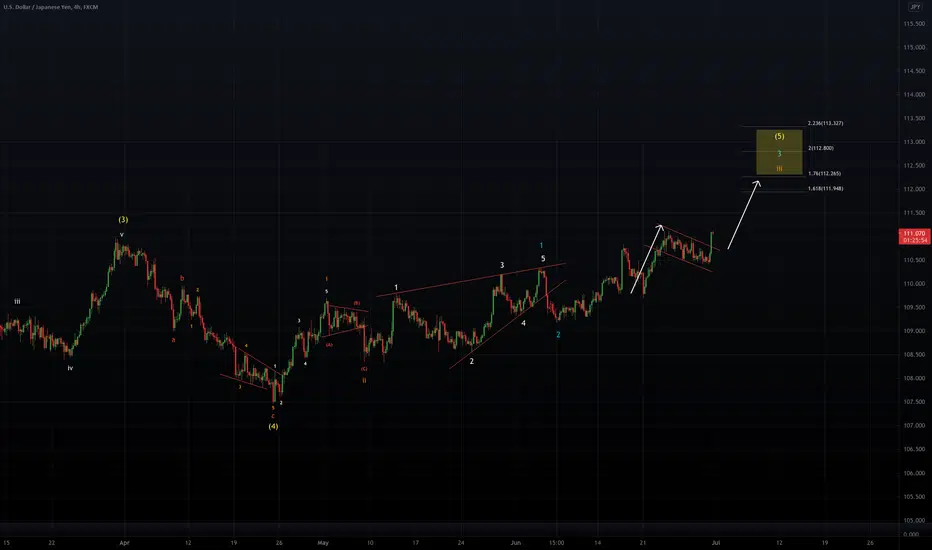Click the yellow (3) wave label
The image size is (932, 550).
click(123, 219)
